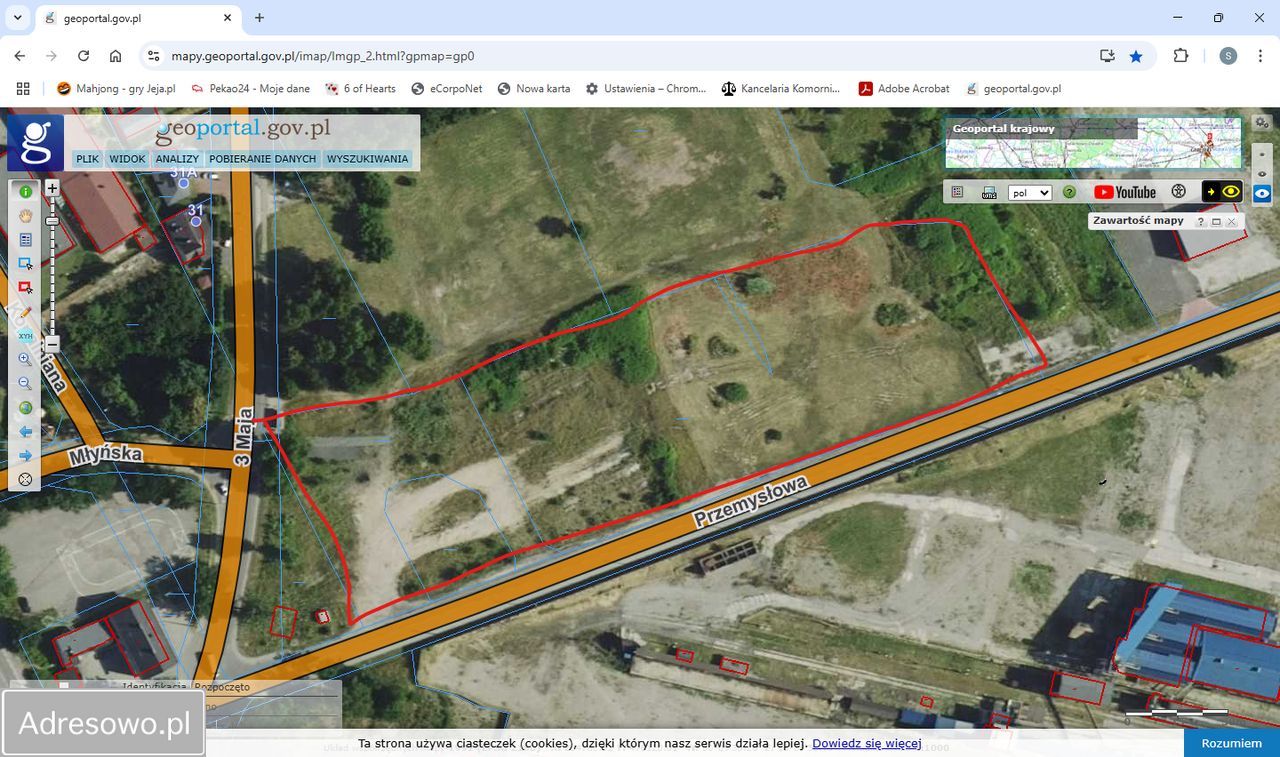Viewport: 1280px width, 757px height.
Task: Open the gear settings icon on map
Action: [1262, 123]
